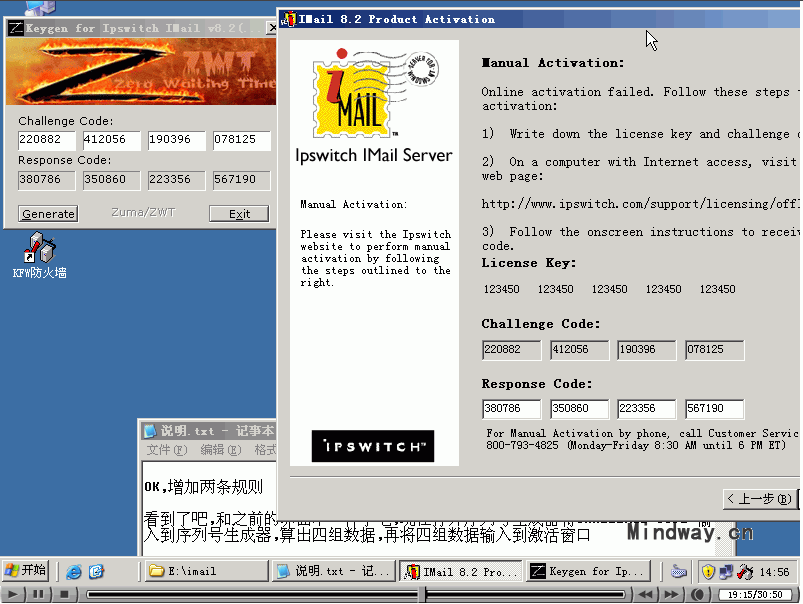
Task: Click the keyboard input method tray icon
Action: pyautogui.click(x=677, y=571)
